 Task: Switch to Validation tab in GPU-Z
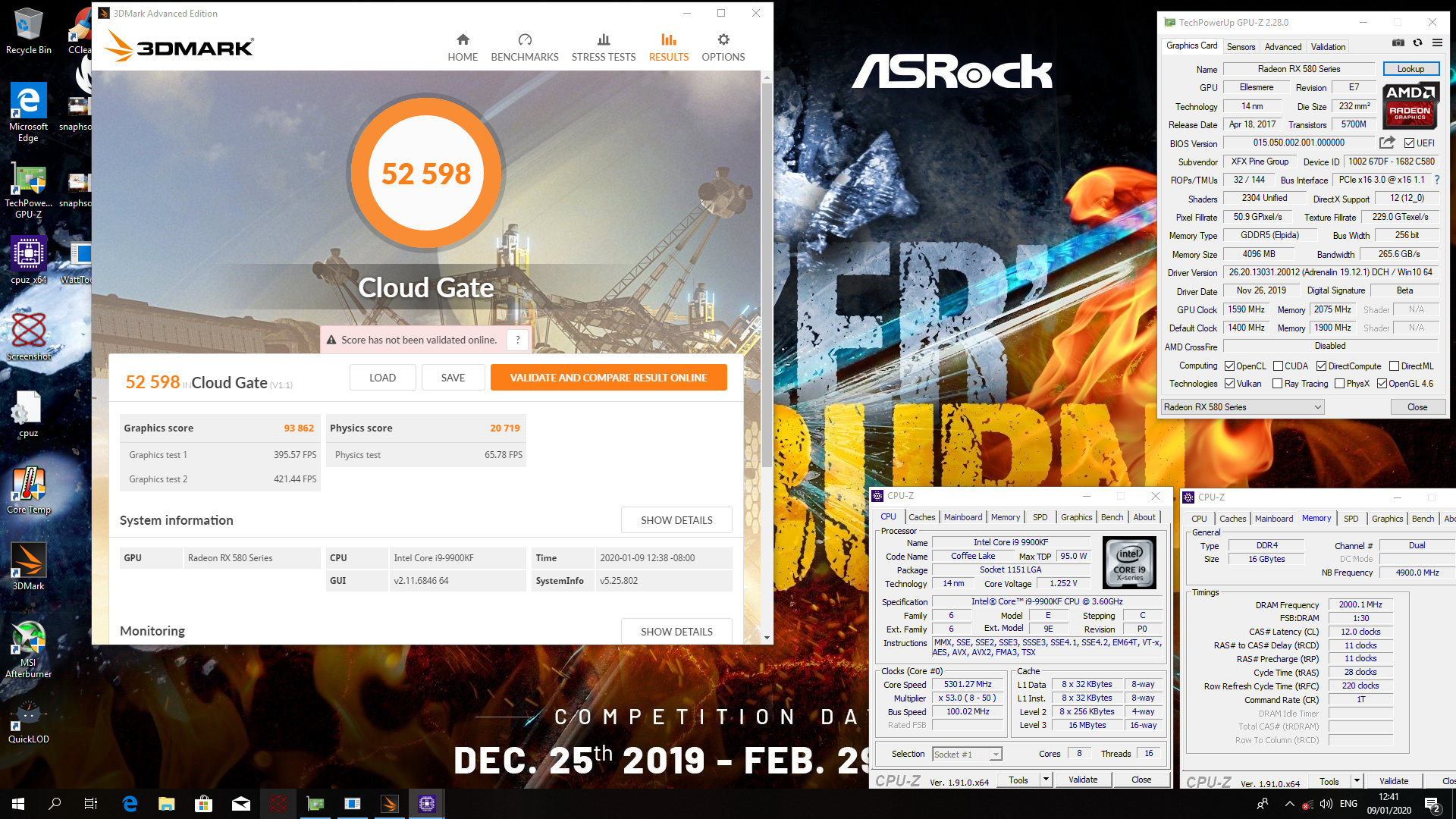coord(1329,47)
